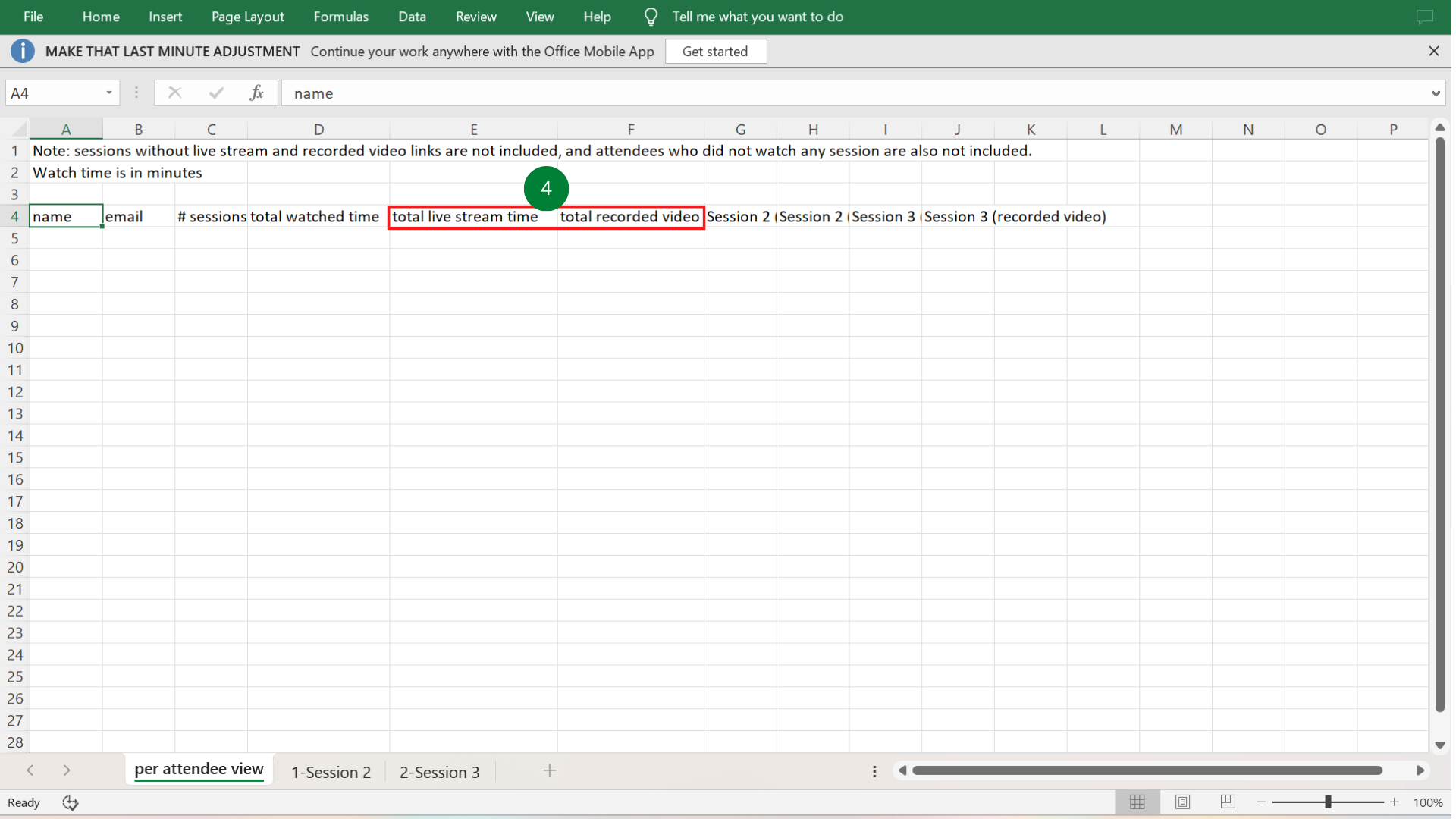Viewport: 1456px width, 819px height.
Task: Click Zoom Out minus in status bar
Action: tap(1261, 802)
